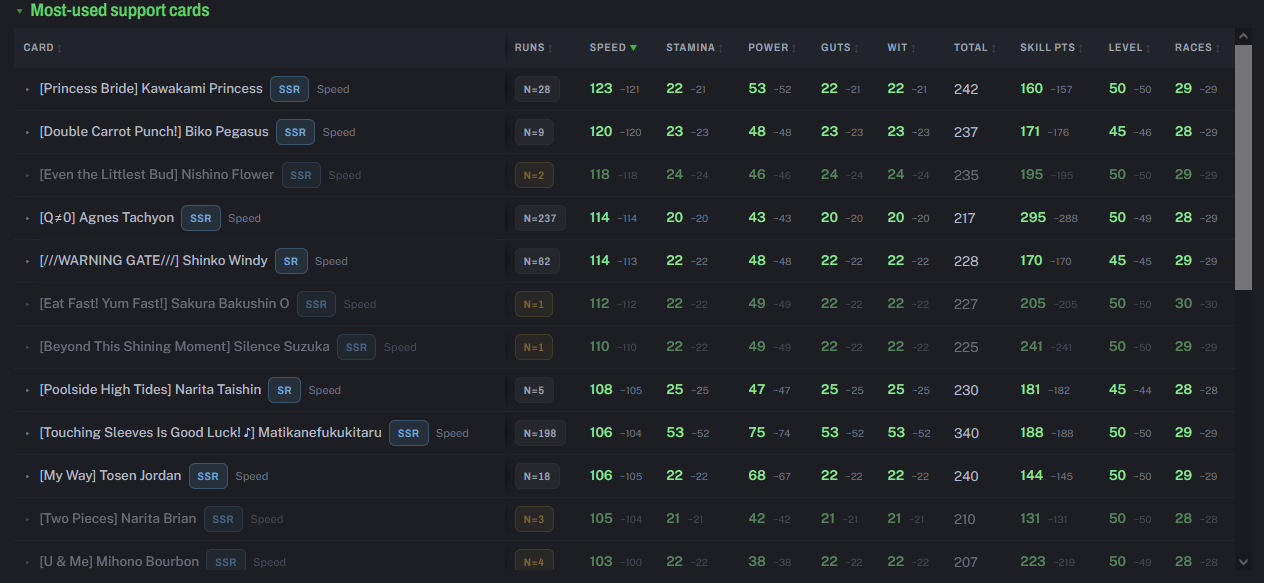
Task: Sort by the RACES column header
Action: (1198, 48)
